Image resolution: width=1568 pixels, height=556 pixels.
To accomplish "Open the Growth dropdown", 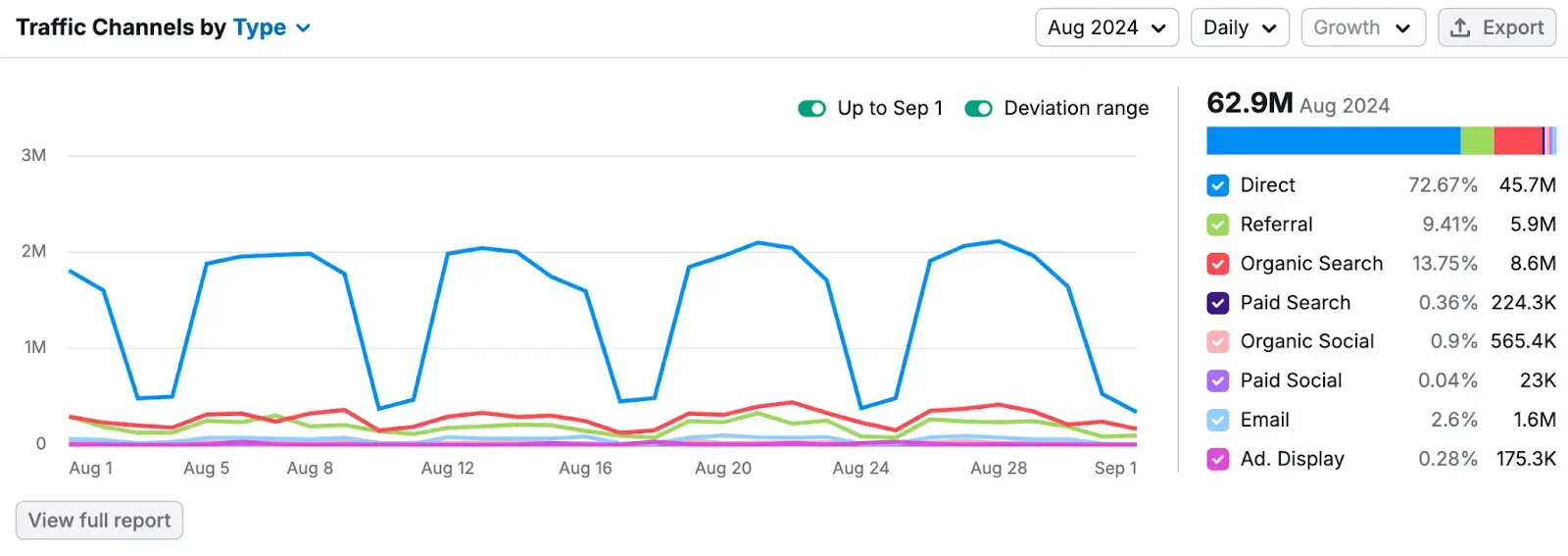I will click(1362, 27).
